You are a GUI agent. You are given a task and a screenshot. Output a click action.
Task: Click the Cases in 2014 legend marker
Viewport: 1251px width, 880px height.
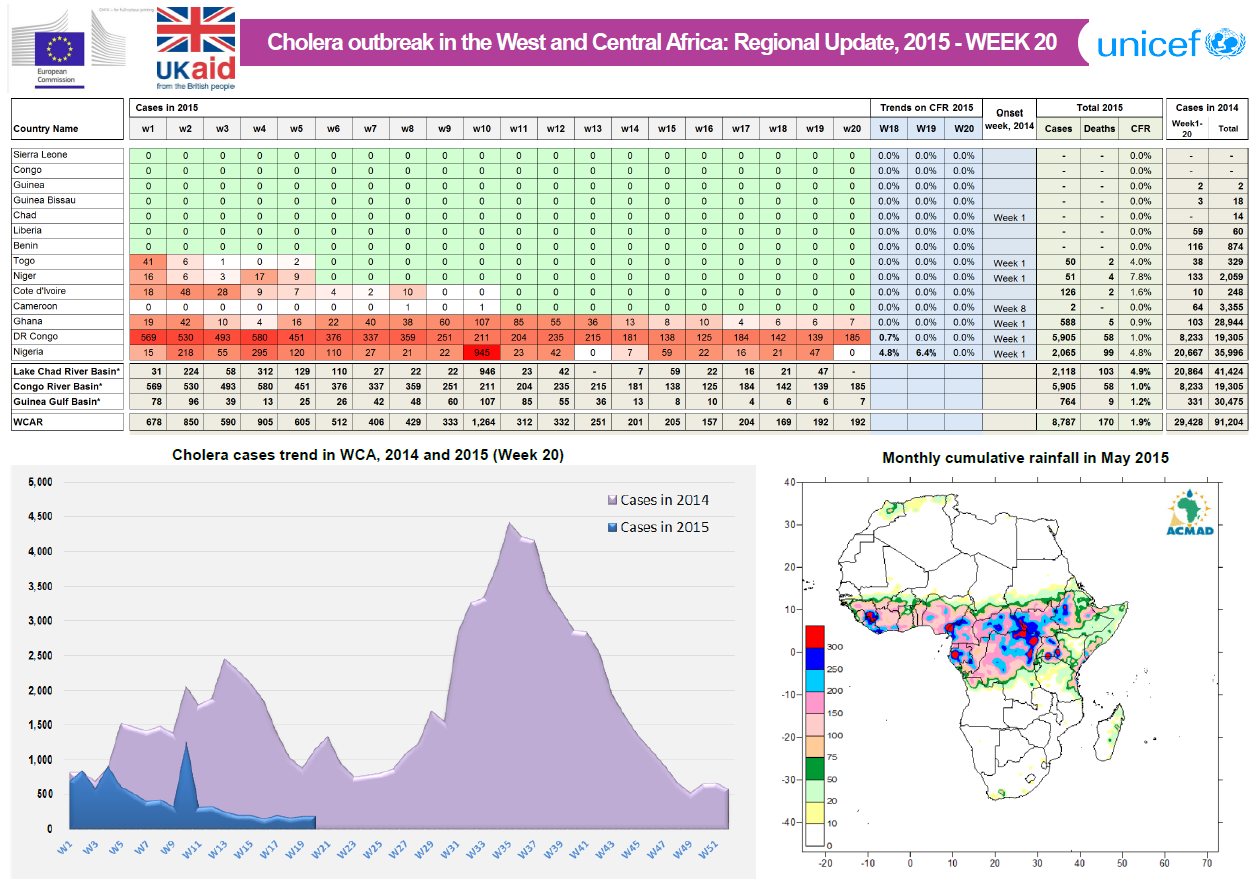pos(612,500)
